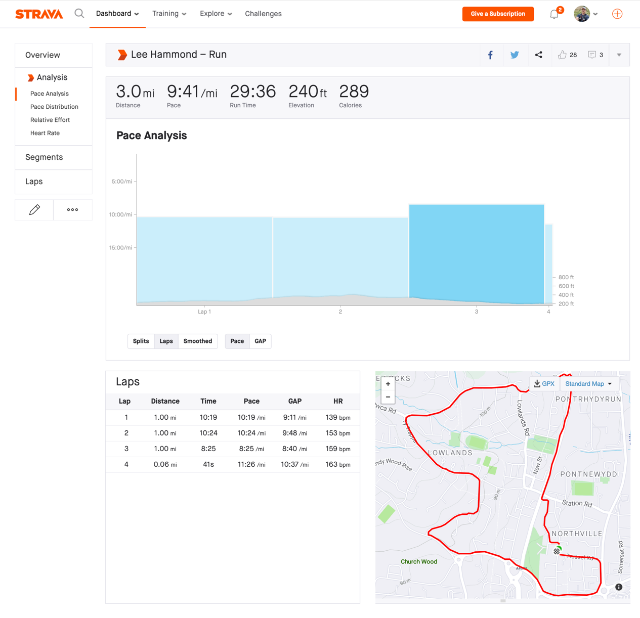Select the narrow lap 4 bar
640x618 pixels.
click(549, 264)
